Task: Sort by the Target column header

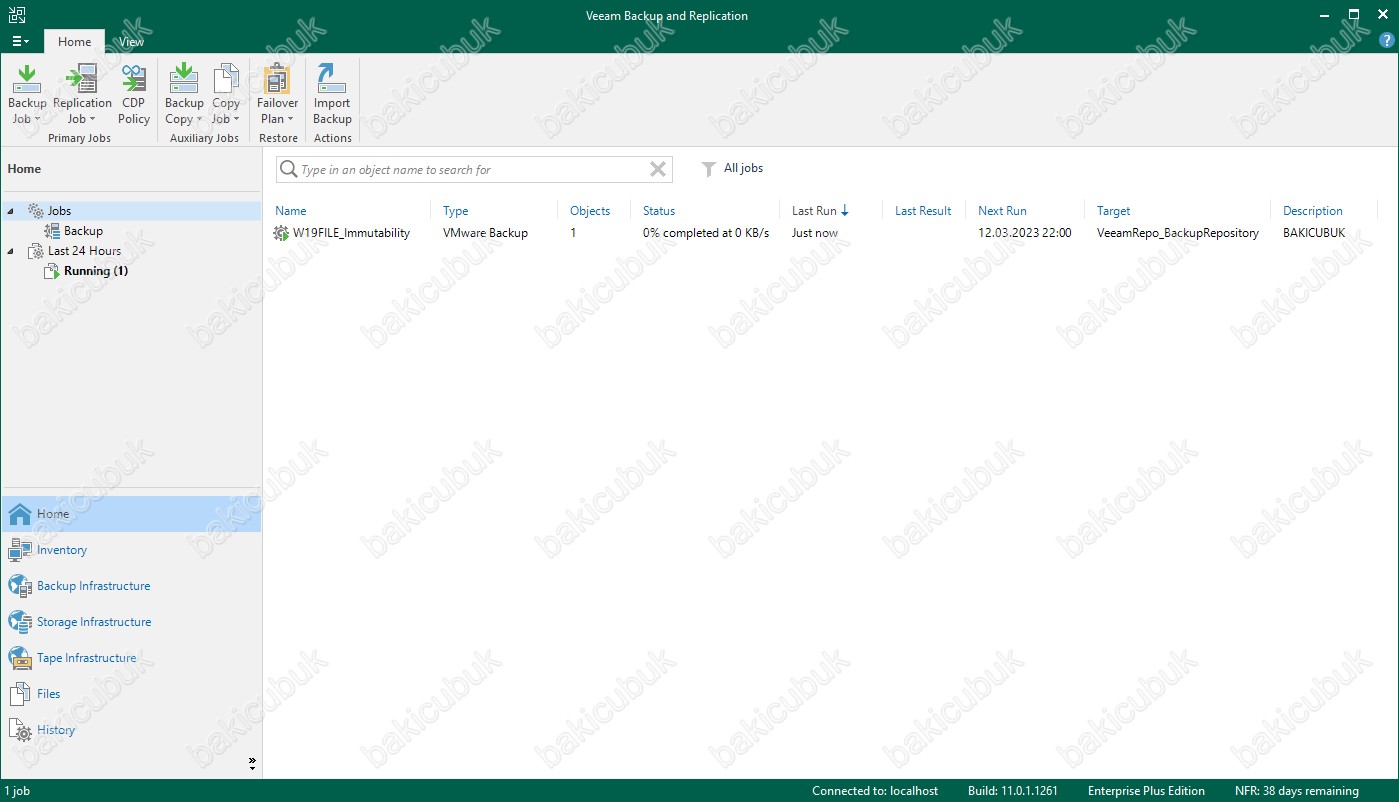Action: pyautogui.click(x=1113, y=211)
